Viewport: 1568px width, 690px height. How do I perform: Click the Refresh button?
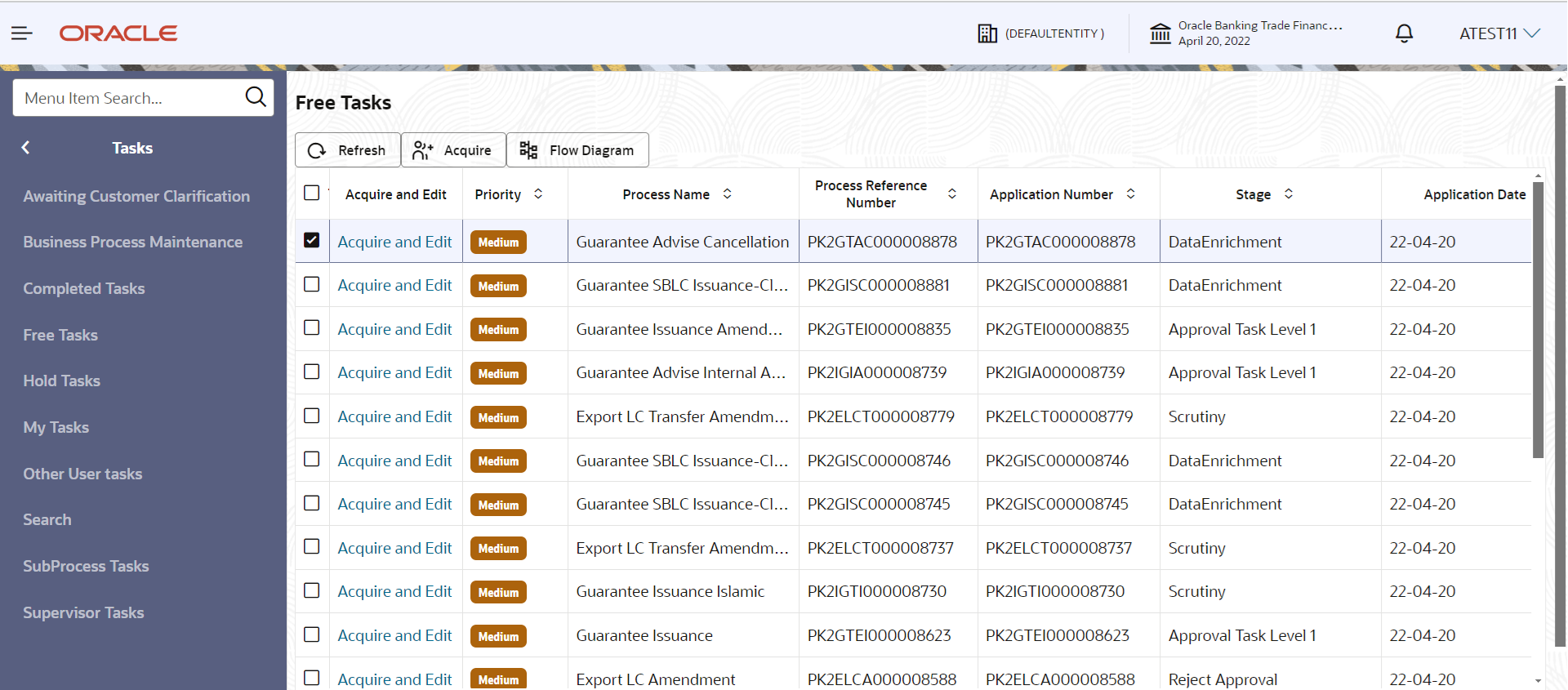tap(347, 150)
